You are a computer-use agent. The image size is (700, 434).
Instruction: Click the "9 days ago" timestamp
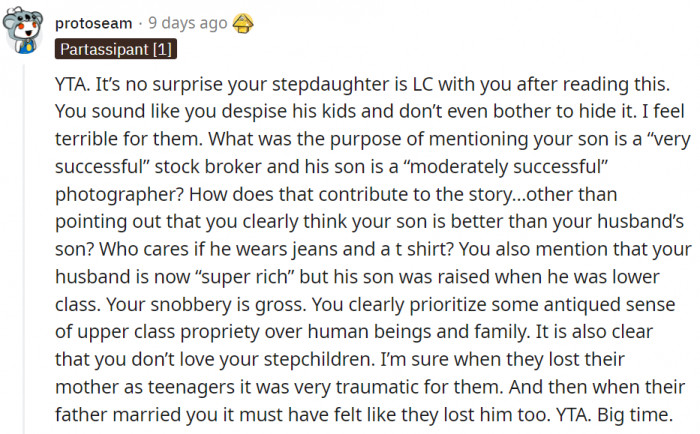[x=188, y=23]
